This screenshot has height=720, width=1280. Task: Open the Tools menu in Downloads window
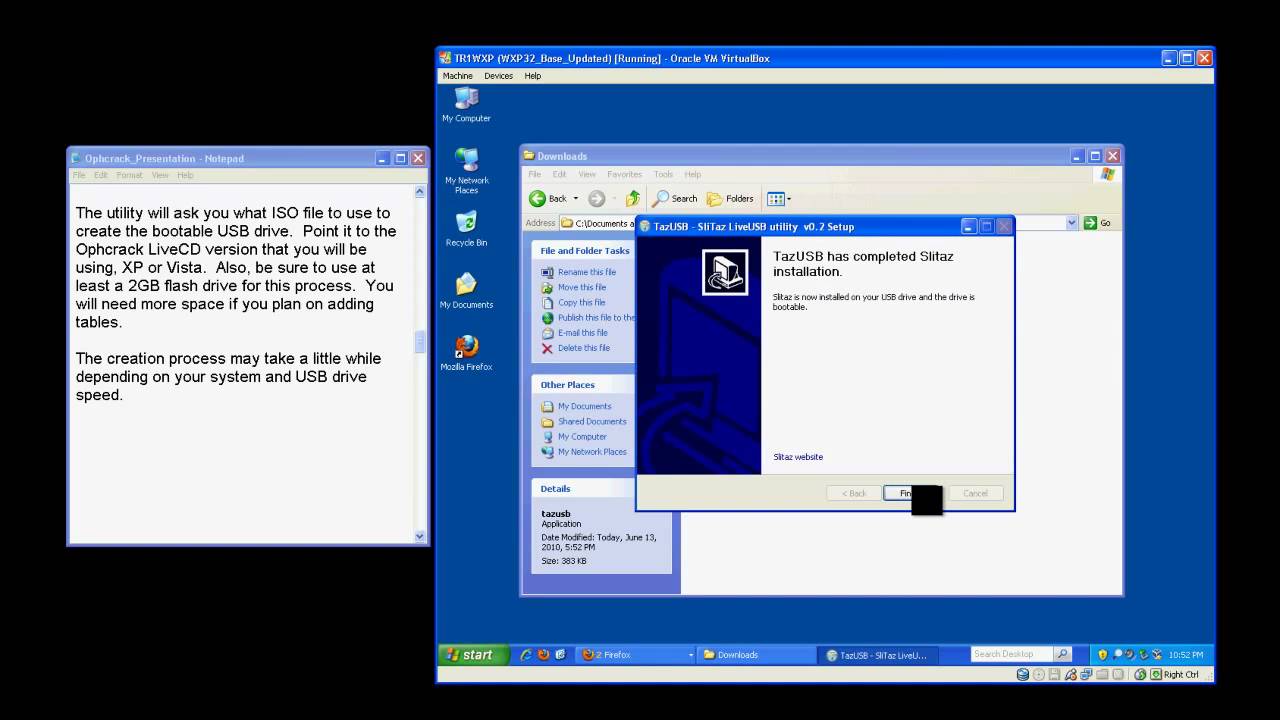pyautogui.click(x=663, y=175)
